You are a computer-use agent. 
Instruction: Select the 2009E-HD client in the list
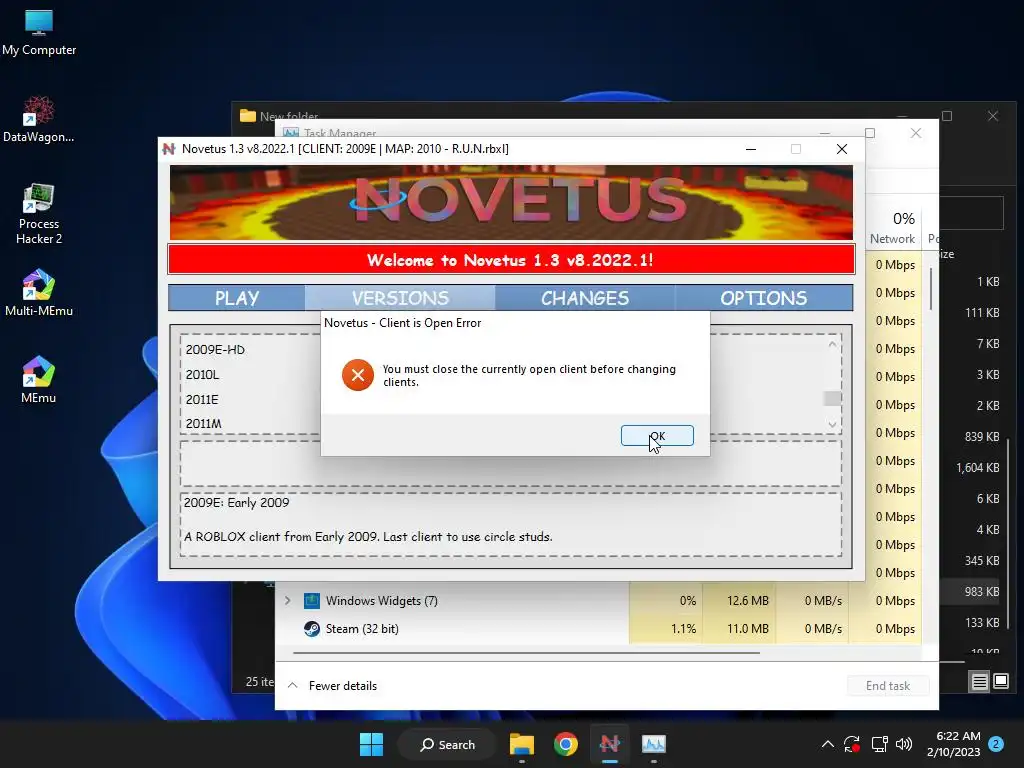click(215, 349)
